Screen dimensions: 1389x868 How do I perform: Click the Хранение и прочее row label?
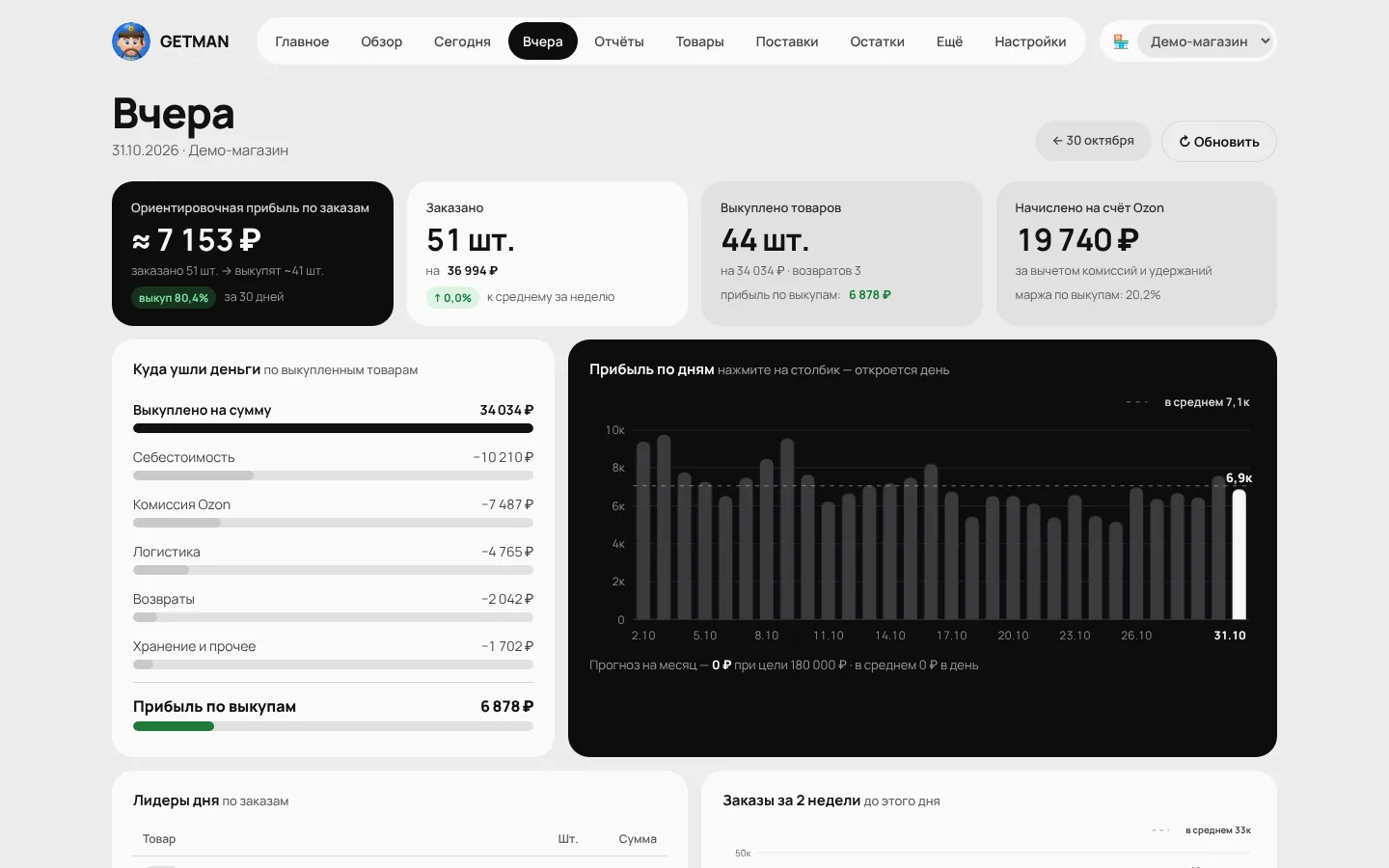194,646
